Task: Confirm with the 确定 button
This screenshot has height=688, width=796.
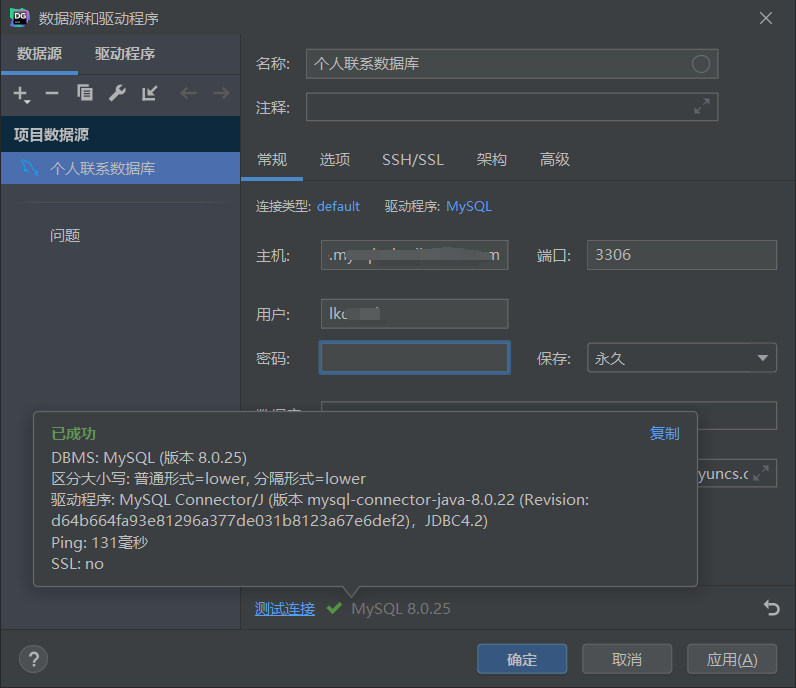Action: [522, 659]
